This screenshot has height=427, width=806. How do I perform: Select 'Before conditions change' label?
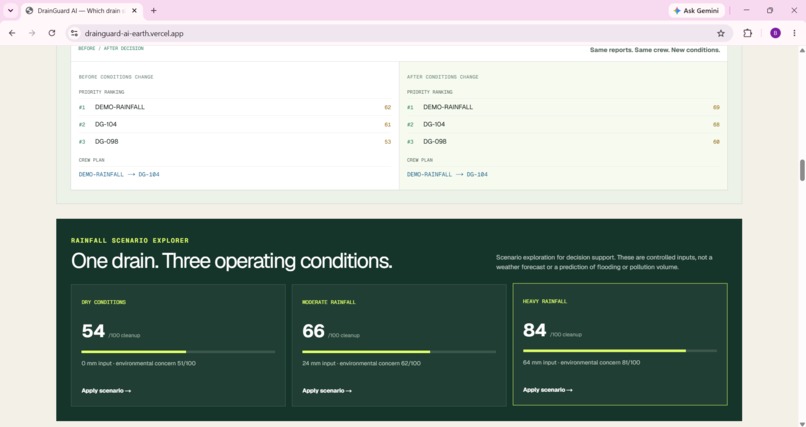tap(116, 77)
